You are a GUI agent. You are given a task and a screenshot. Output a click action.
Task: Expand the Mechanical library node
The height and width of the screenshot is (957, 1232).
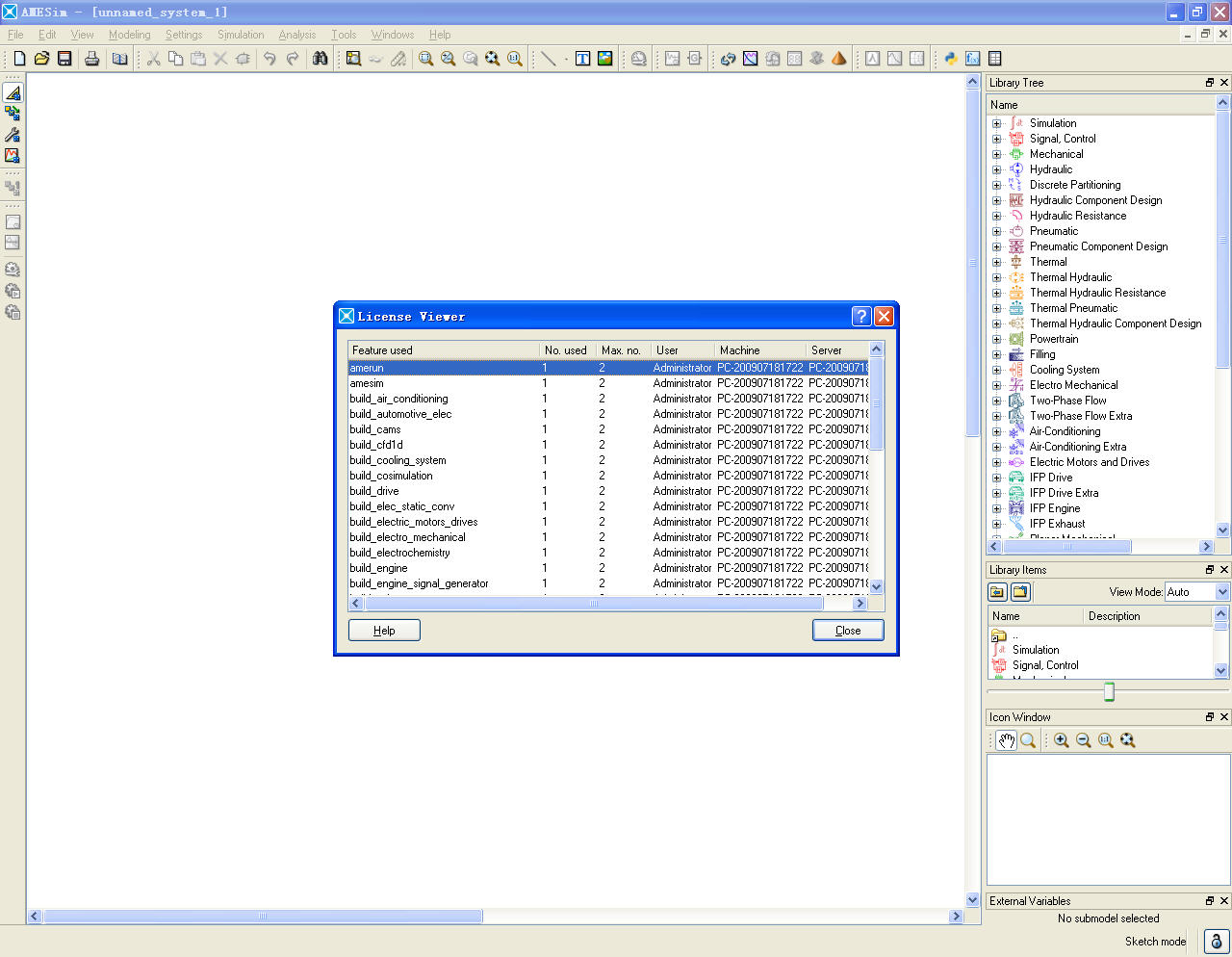point(997,154)
